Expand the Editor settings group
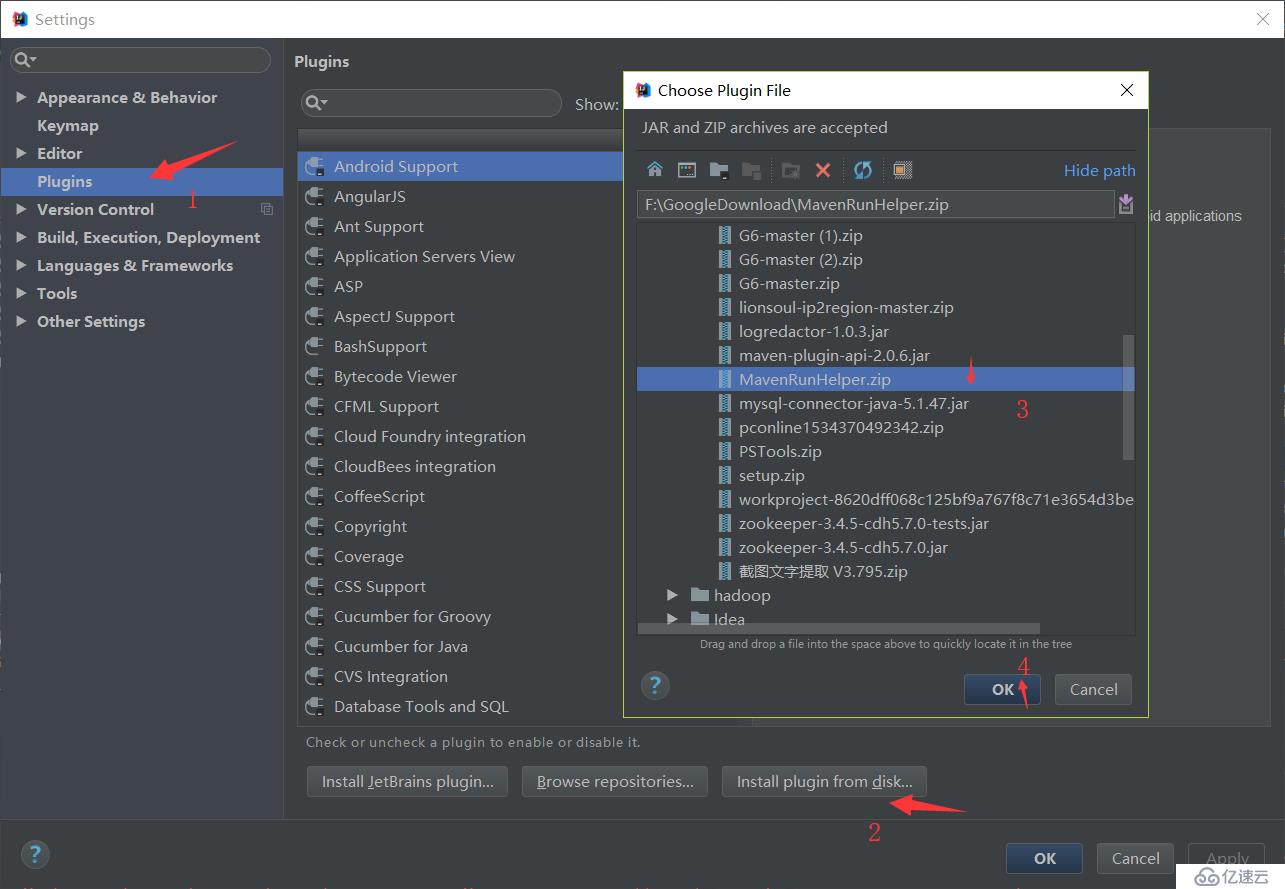This screenshot has height=889, width=1285. click(21, 153)
